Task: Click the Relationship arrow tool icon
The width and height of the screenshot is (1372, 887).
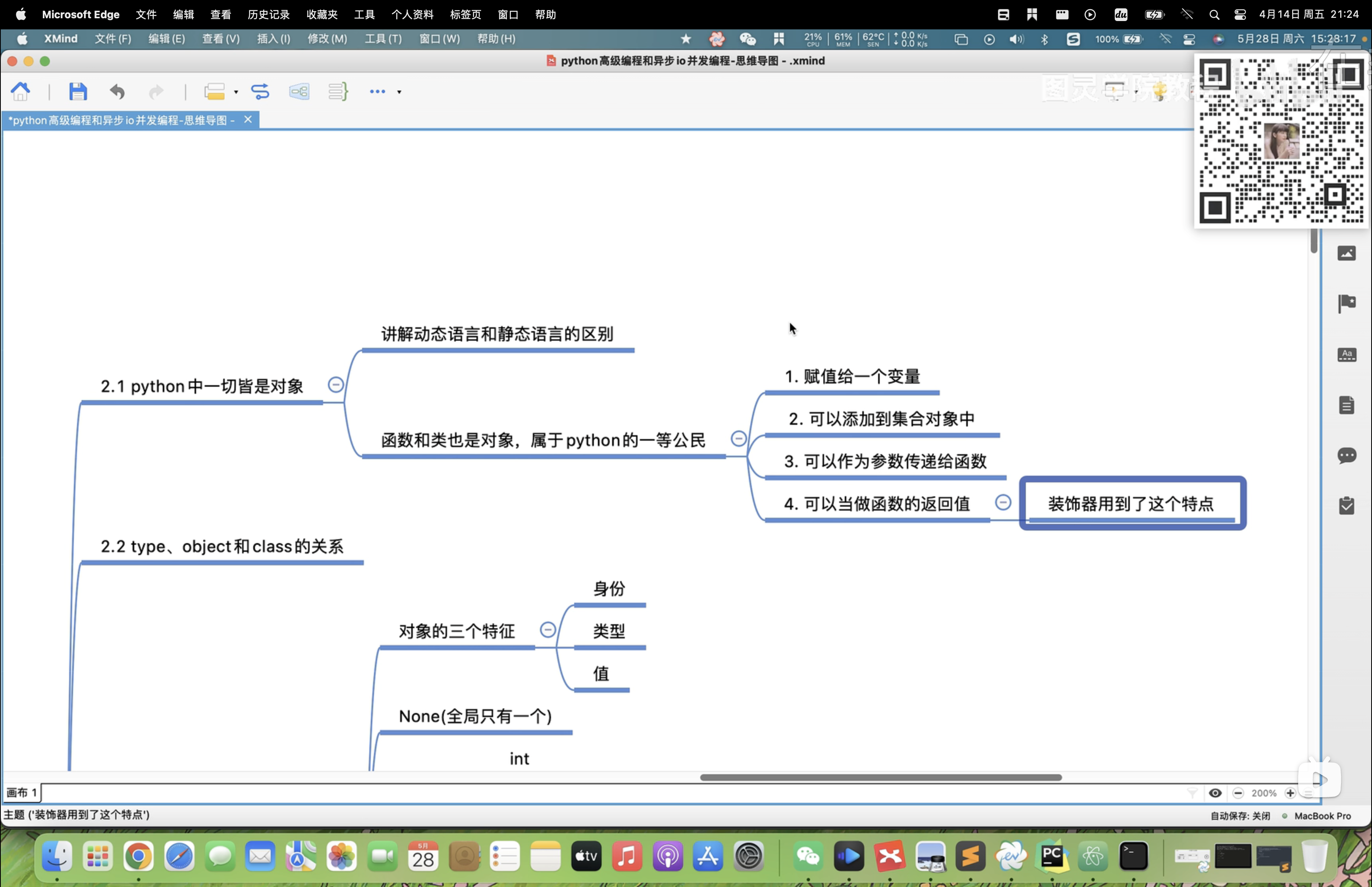Action: tap(260, 92)
